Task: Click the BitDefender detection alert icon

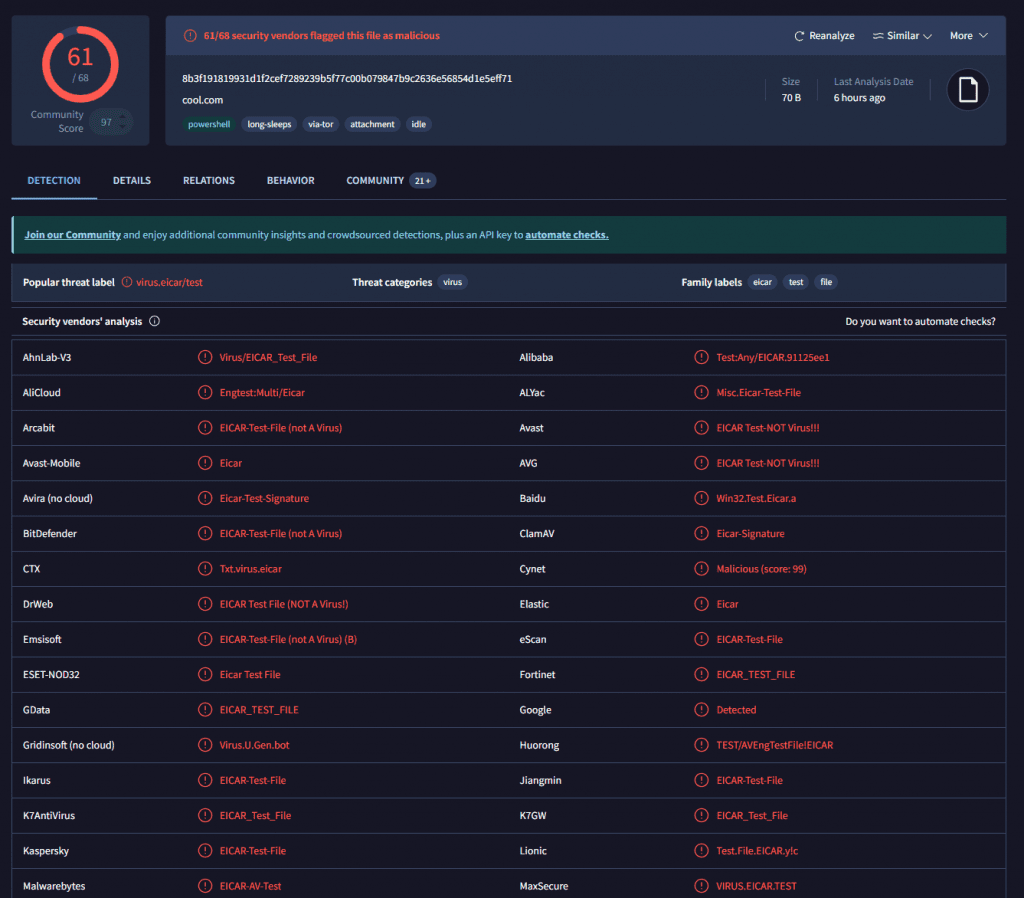Action: [205, 534]
